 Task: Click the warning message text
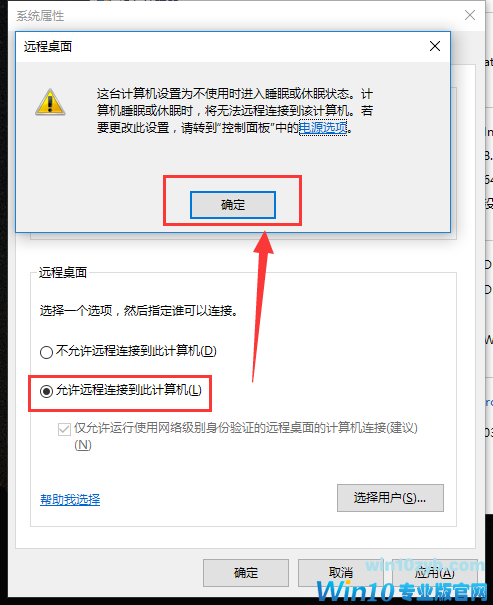click(235, 111)
